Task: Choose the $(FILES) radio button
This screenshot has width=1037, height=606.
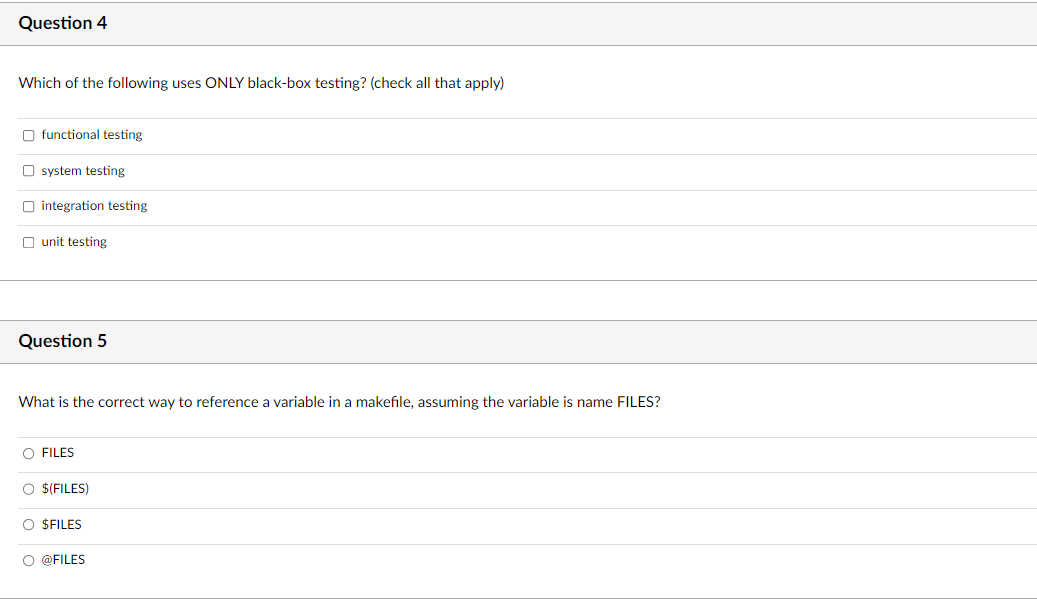Action: (29, 489)
